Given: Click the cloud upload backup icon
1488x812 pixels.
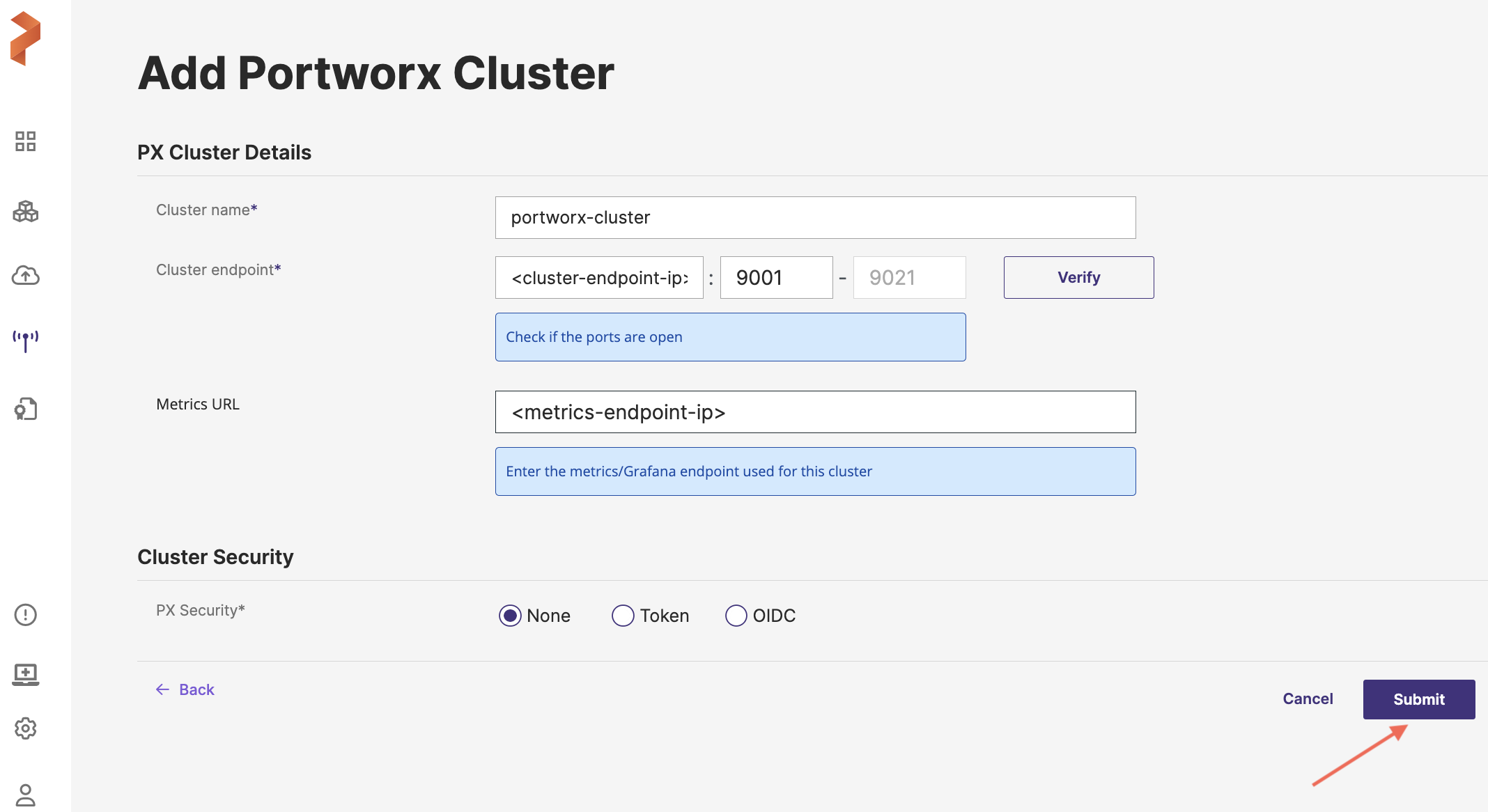Looking at the screenshot, I should click(x=26, y=276).
